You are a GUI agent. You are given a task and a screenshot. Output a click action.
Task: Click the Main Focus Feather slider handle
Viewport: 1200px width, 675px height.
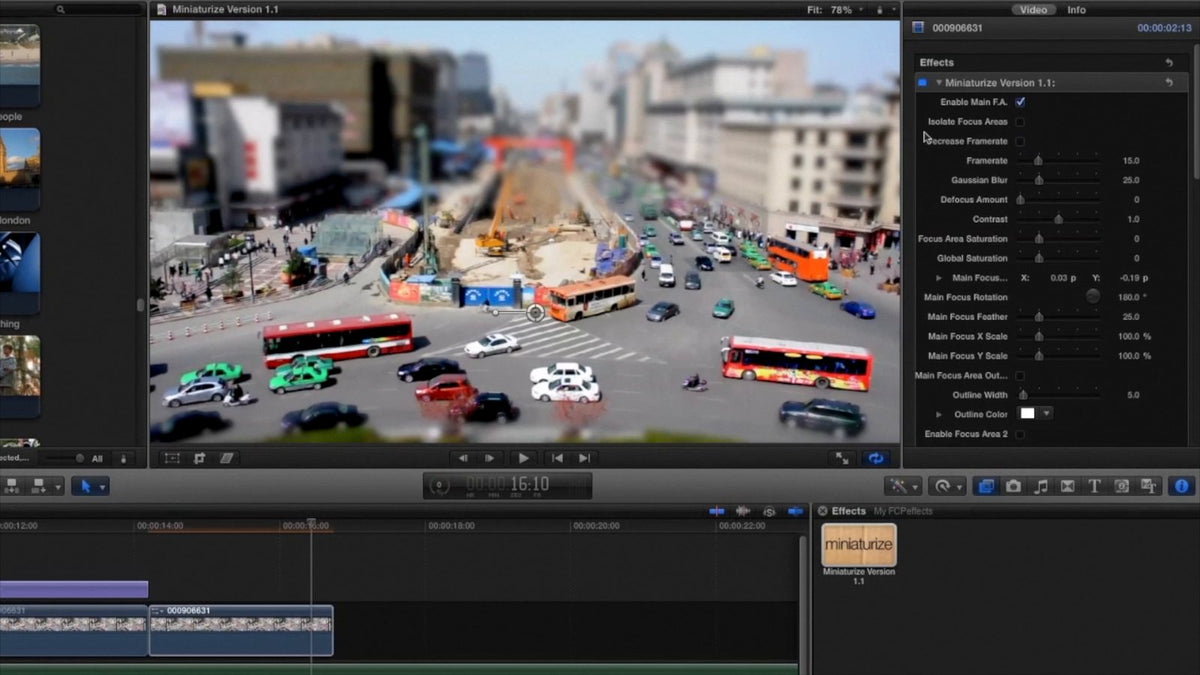pyautogui.click(x=1038, y=316)
